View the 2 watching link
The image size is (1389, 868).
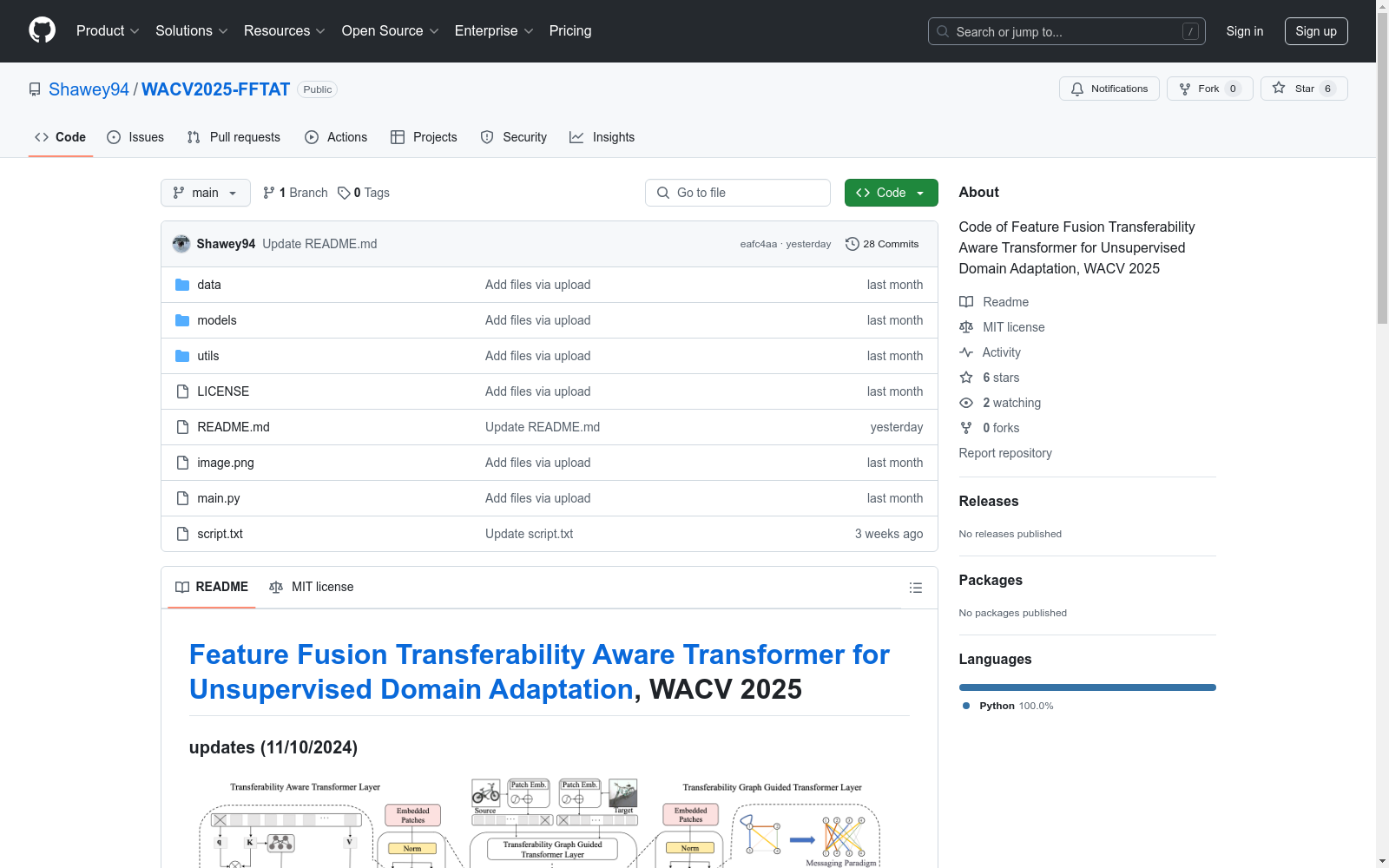click(x=1000, y=403)
